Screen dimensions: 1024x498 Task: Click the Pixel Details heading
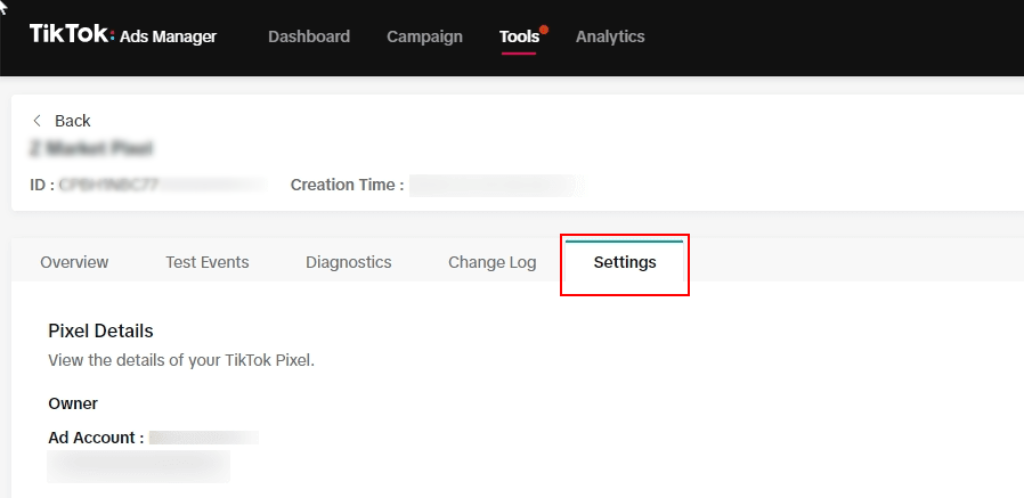(x=101, y=331)
